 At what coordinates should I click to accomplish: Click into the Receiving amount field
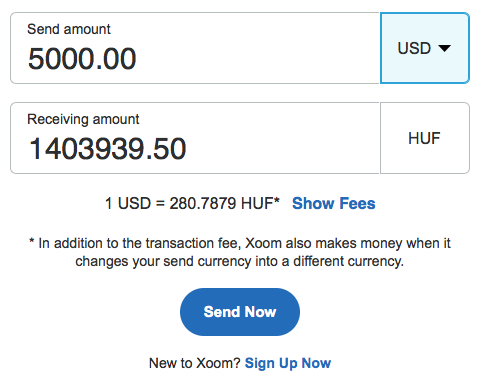click(x=195, y=138)
